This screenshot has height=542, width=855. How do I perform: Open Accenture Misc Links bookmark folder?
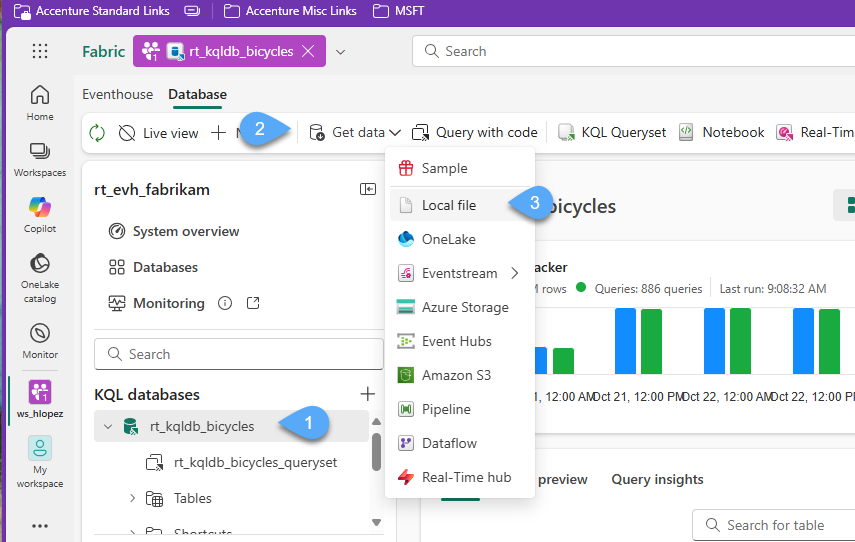point(290,11)
